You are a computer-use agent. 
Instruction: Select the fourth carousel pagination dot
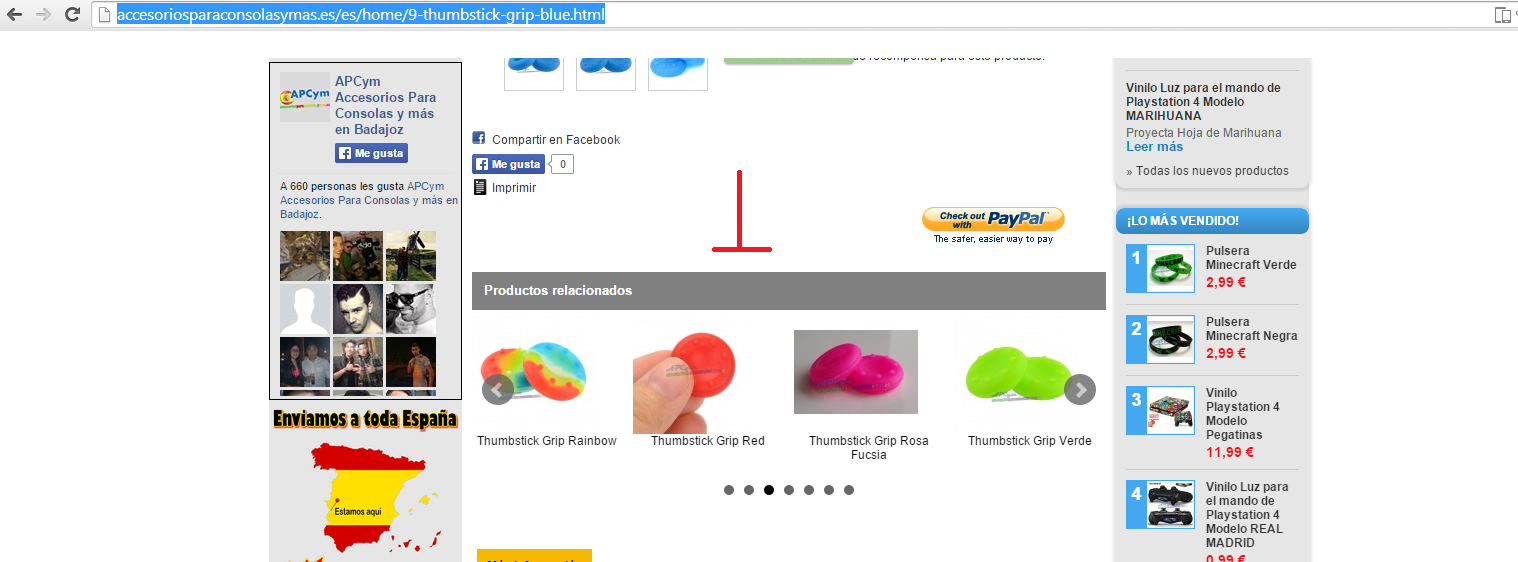pyautogui.click(x=789, y=490)
